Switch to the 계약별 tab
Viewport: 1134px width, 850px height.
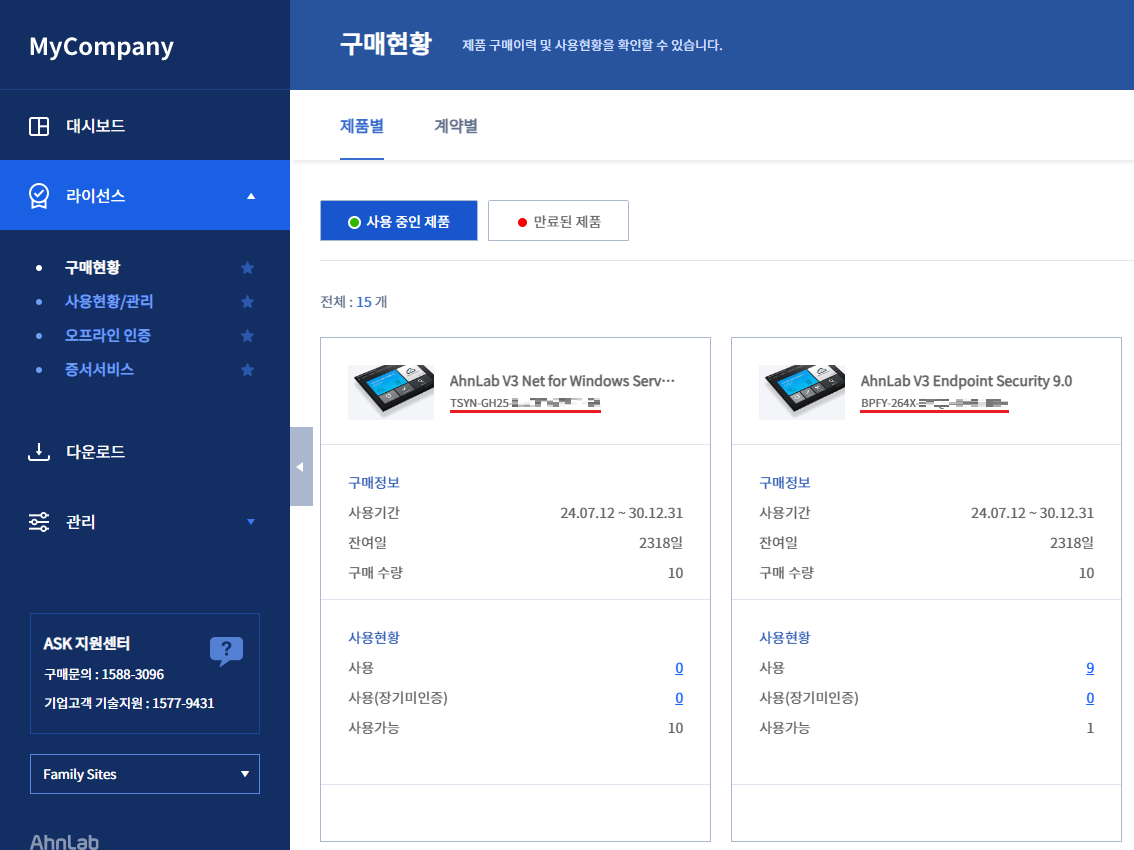pos(456,126)
